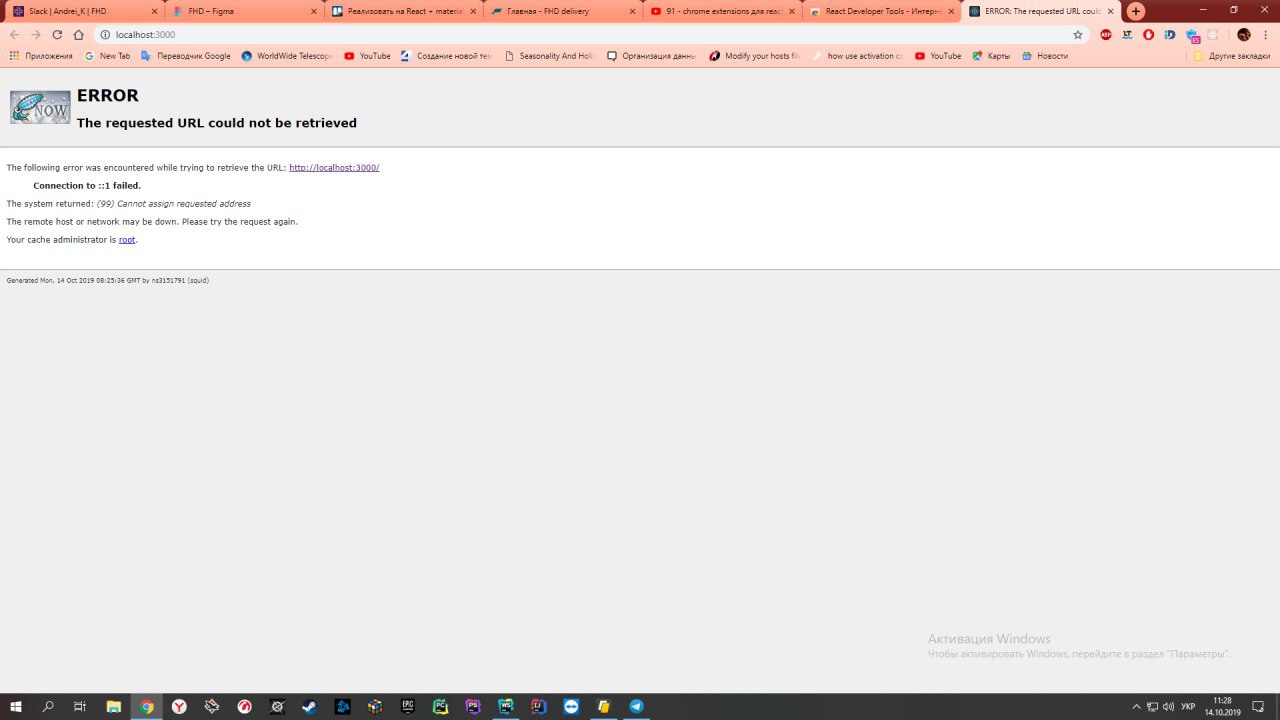The image size is (1280, 720).
Task: Open the Seasonality And Holidays bookmark
Action: click(x=549, y=56)
